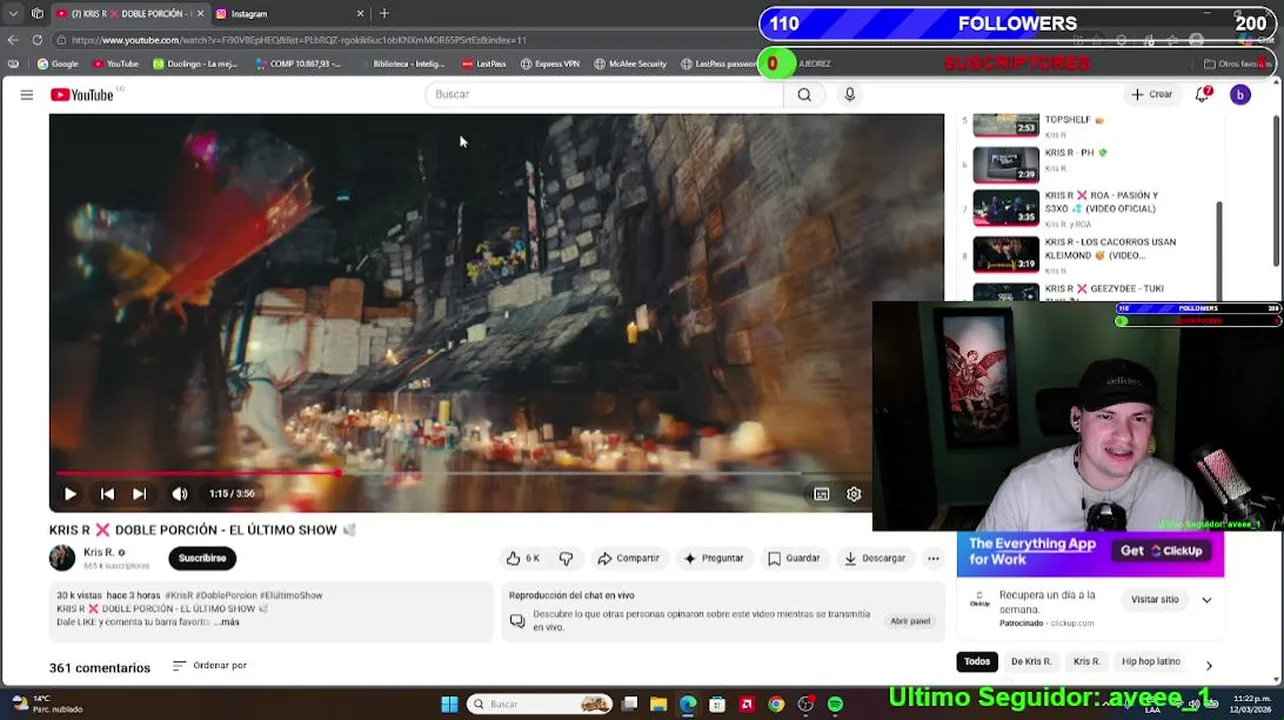Open the Windows Start menu

click(x=449, y=704)
